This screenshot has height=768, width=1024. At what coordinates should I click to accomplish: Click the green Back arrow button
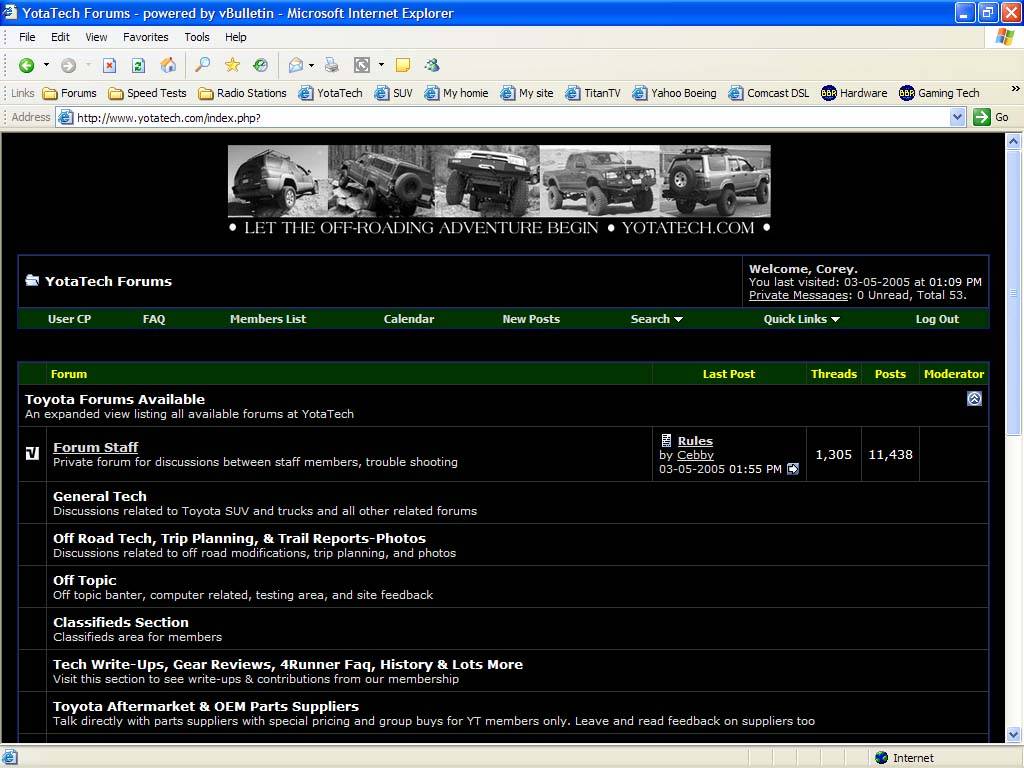(x=26, y=65)
